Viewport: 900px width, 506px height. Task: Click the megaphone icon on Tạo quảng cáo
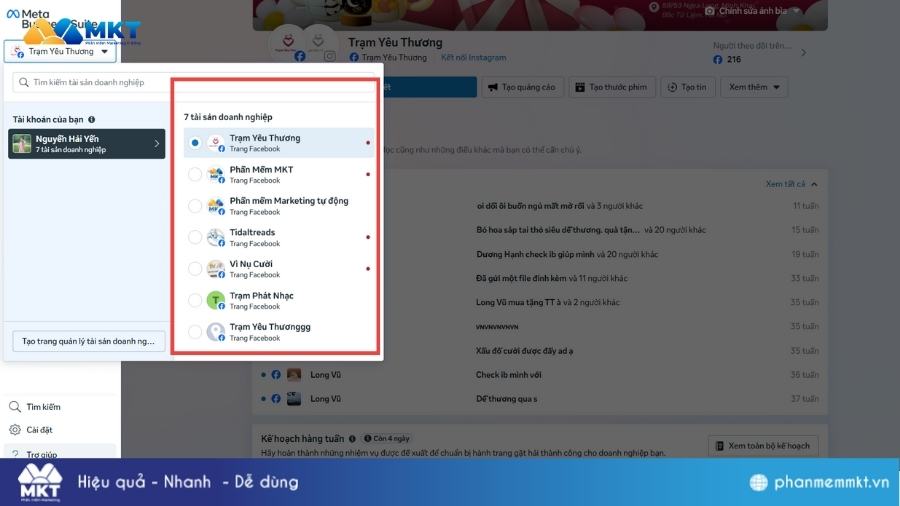point(492,87)
